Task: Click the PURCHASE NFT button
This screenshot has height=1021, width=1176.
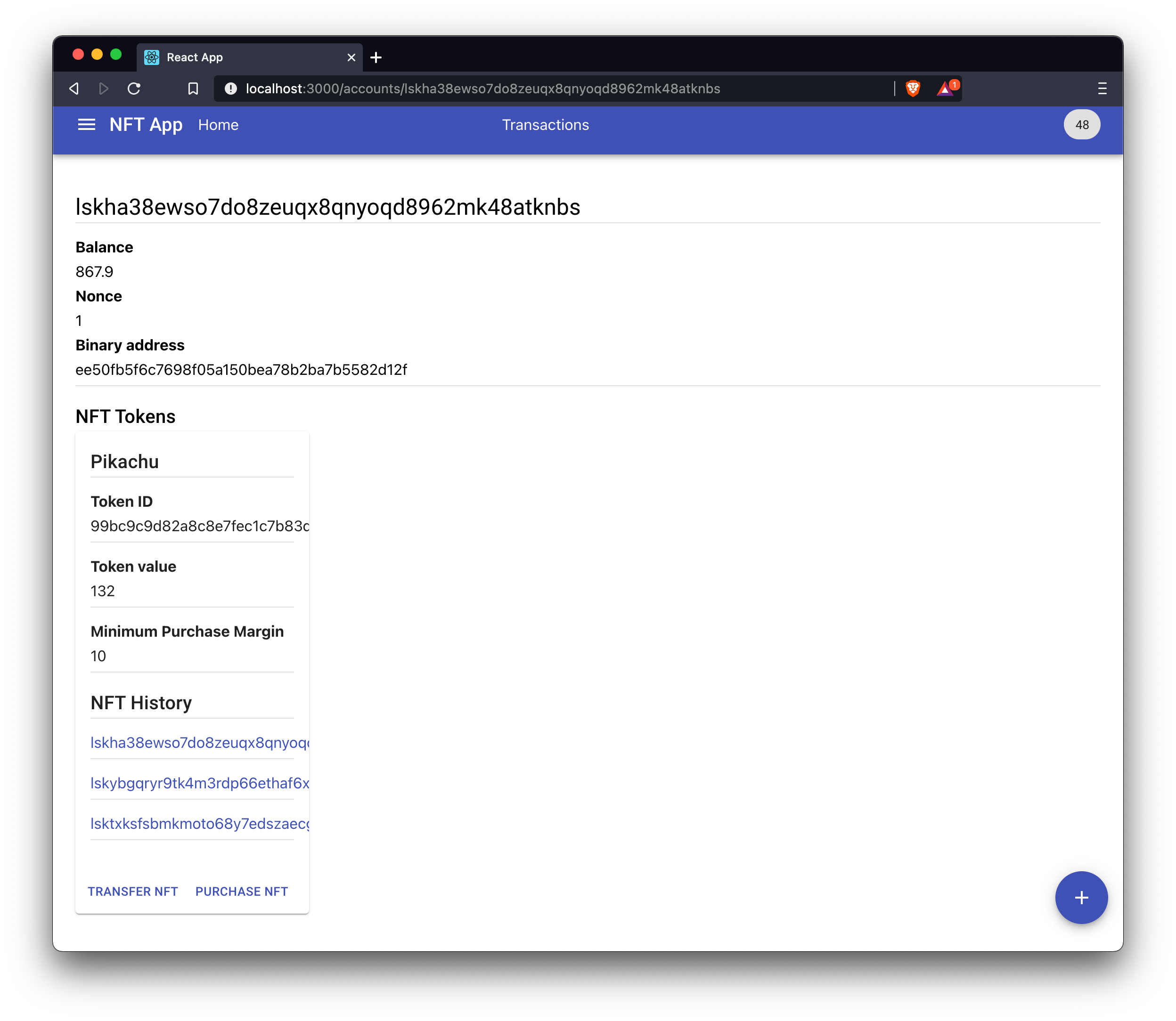Action: click(x=242, y=891)
